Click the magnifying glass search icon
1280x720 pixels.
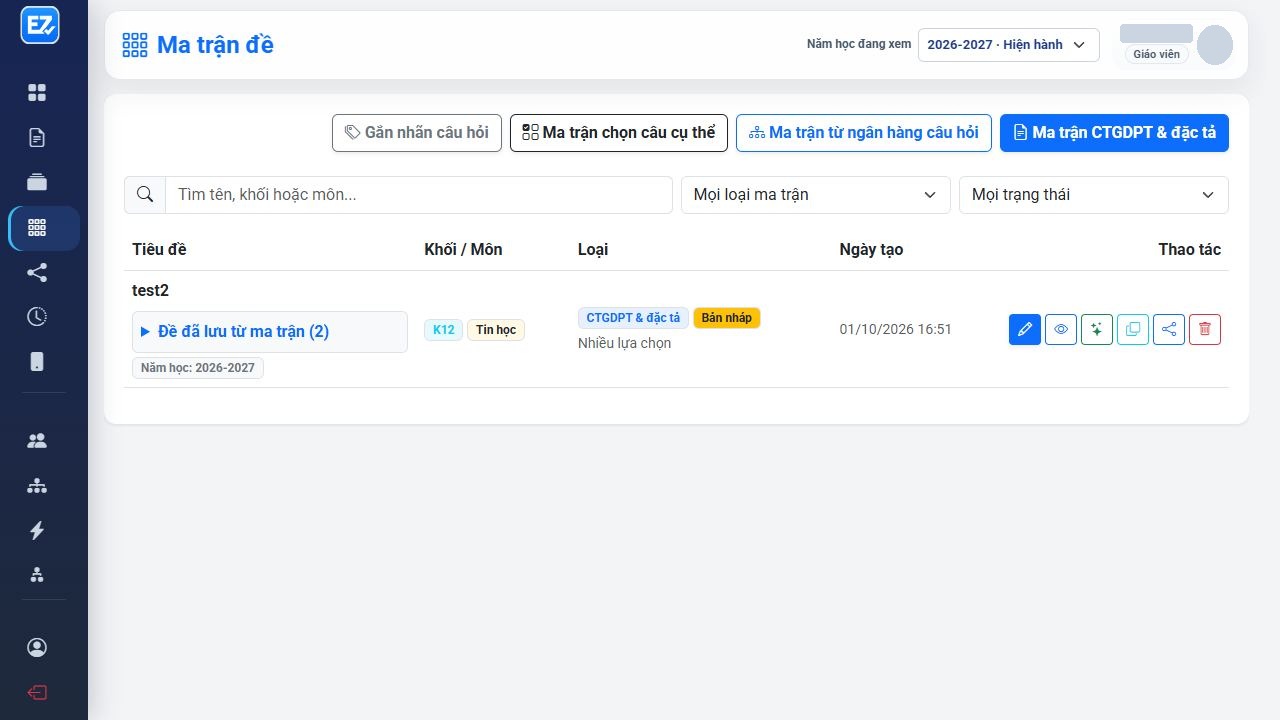pos(145,195)
